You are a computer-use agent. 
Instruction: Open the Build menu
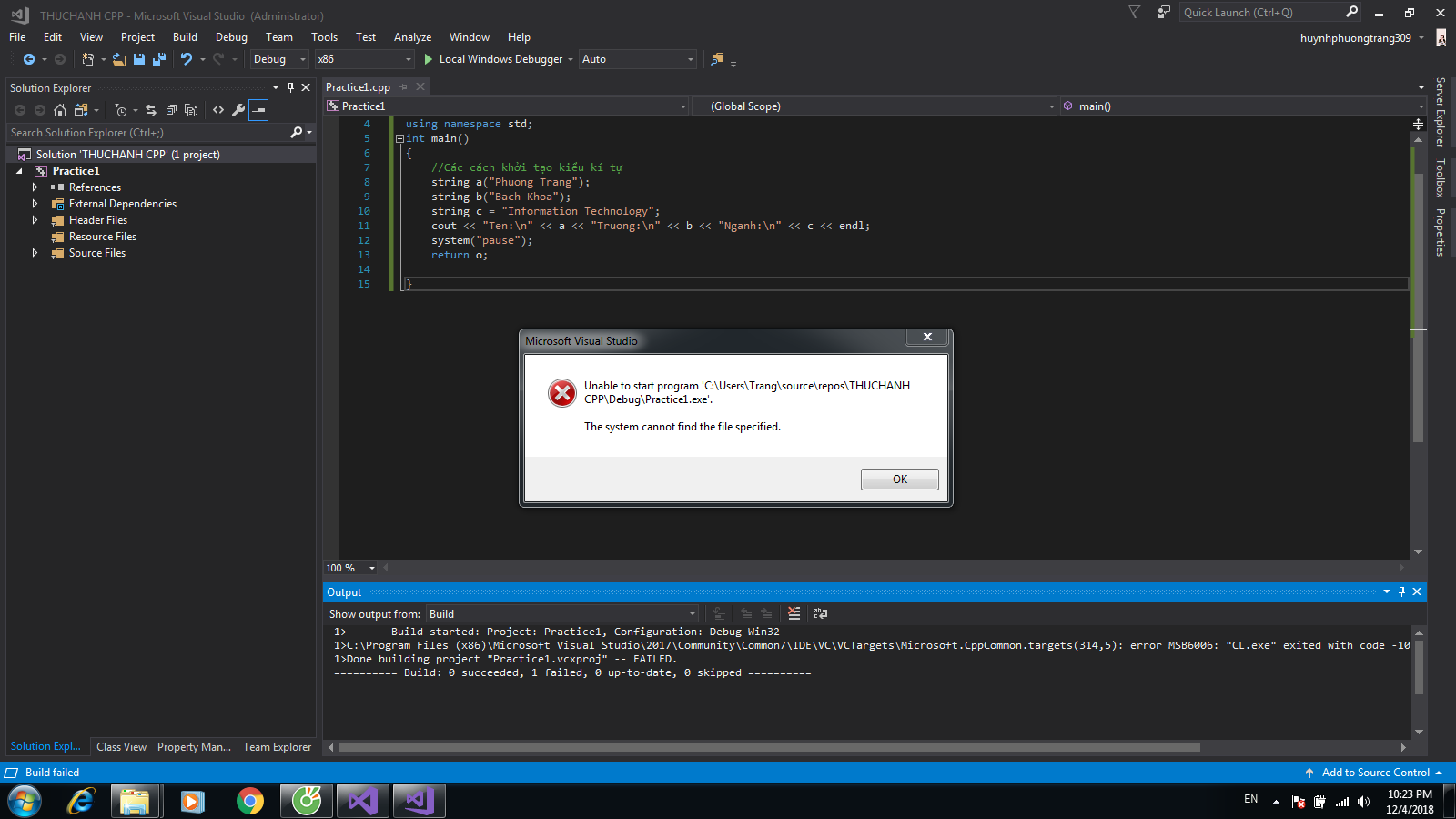pyautogui.click(x=185, y=37)
